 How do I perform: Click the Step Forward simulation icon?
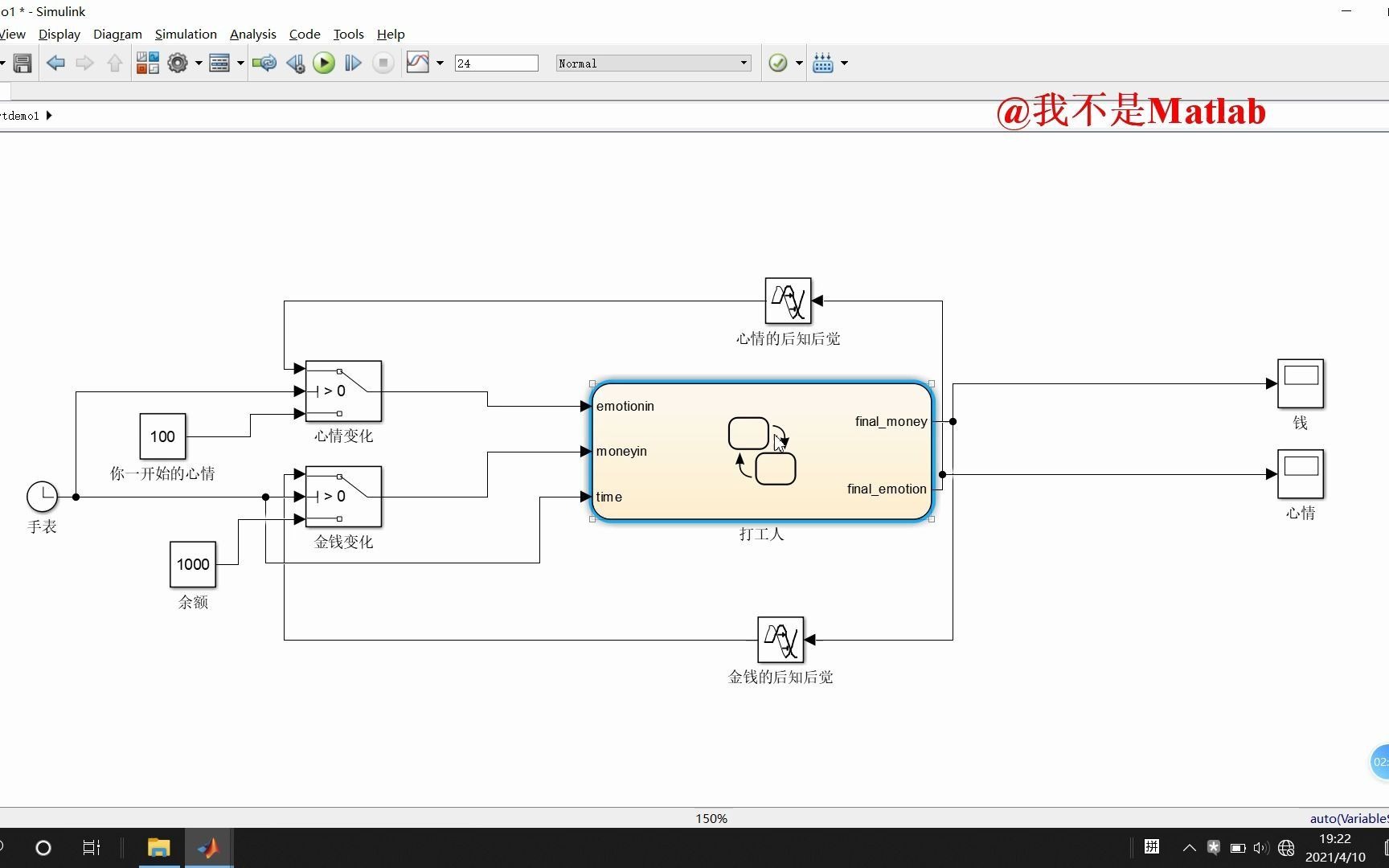352,63
